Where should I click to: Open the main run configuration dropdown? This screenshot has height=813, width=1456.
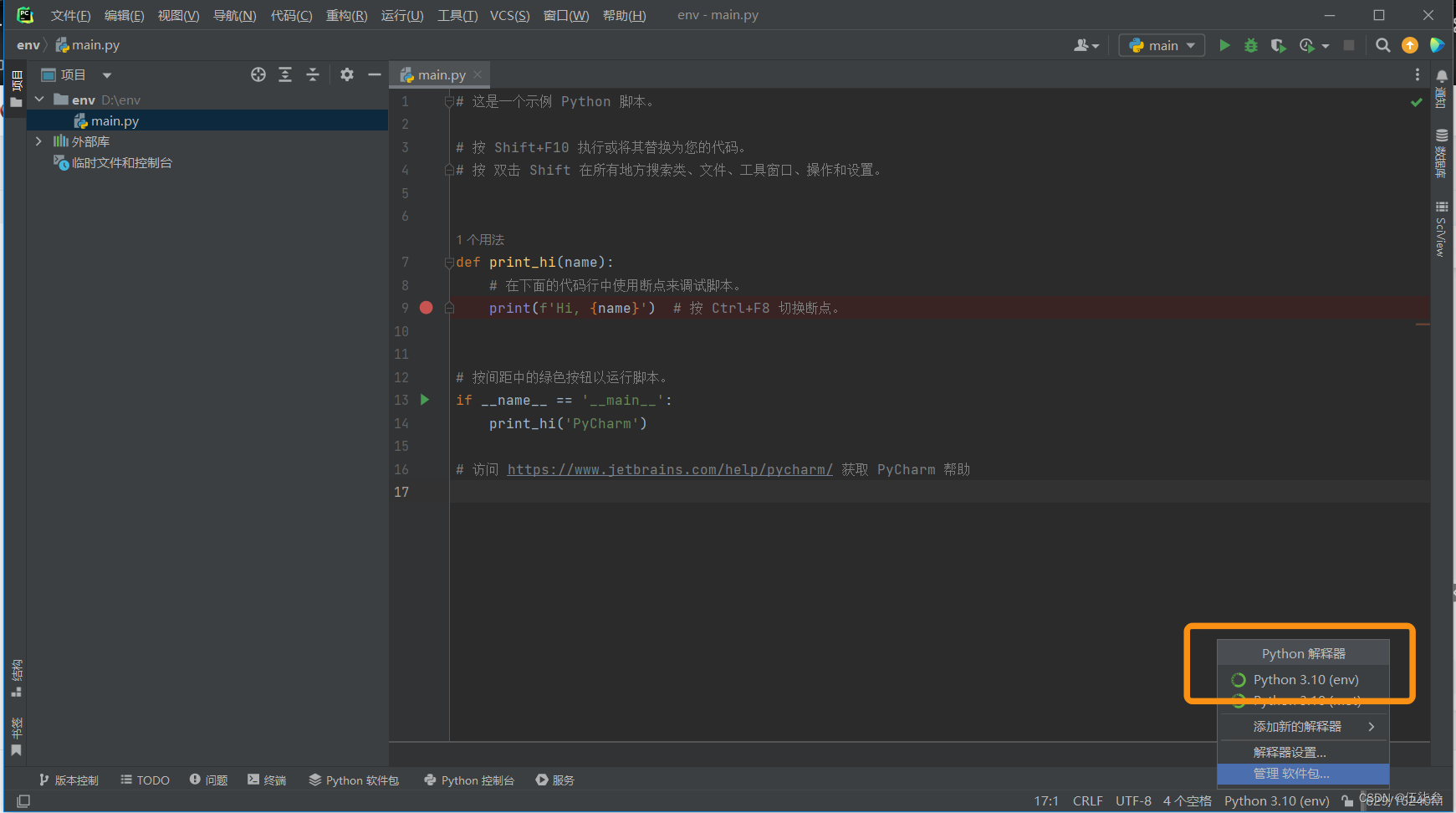[x=1161, y=45]
